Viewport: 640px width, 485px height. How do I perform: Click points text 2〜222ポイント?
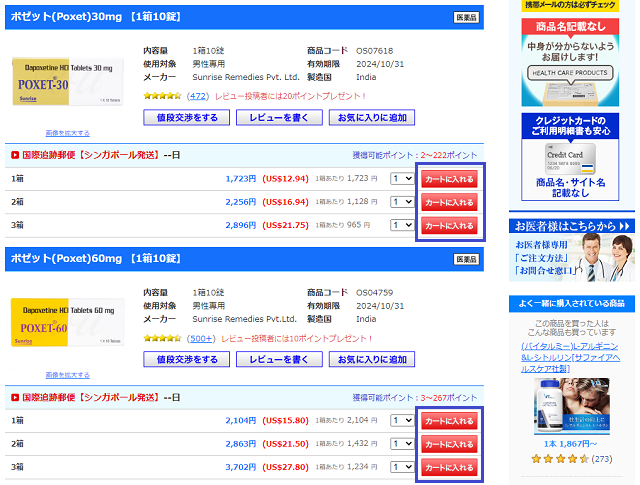[449, 156]
